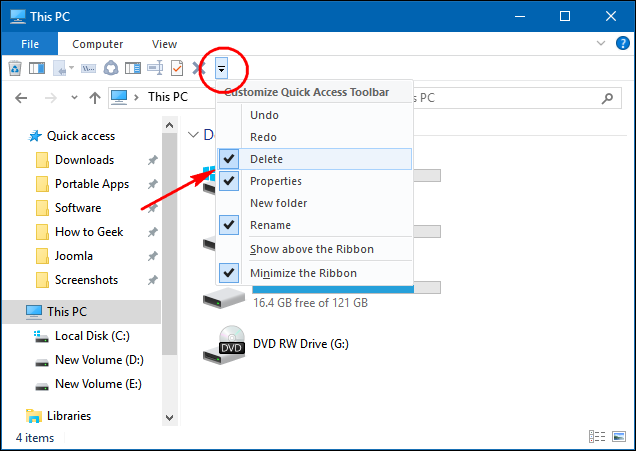636x451 pixels.
Task: Uncheck Delete in the customize menu
Action: coord(266,159)
